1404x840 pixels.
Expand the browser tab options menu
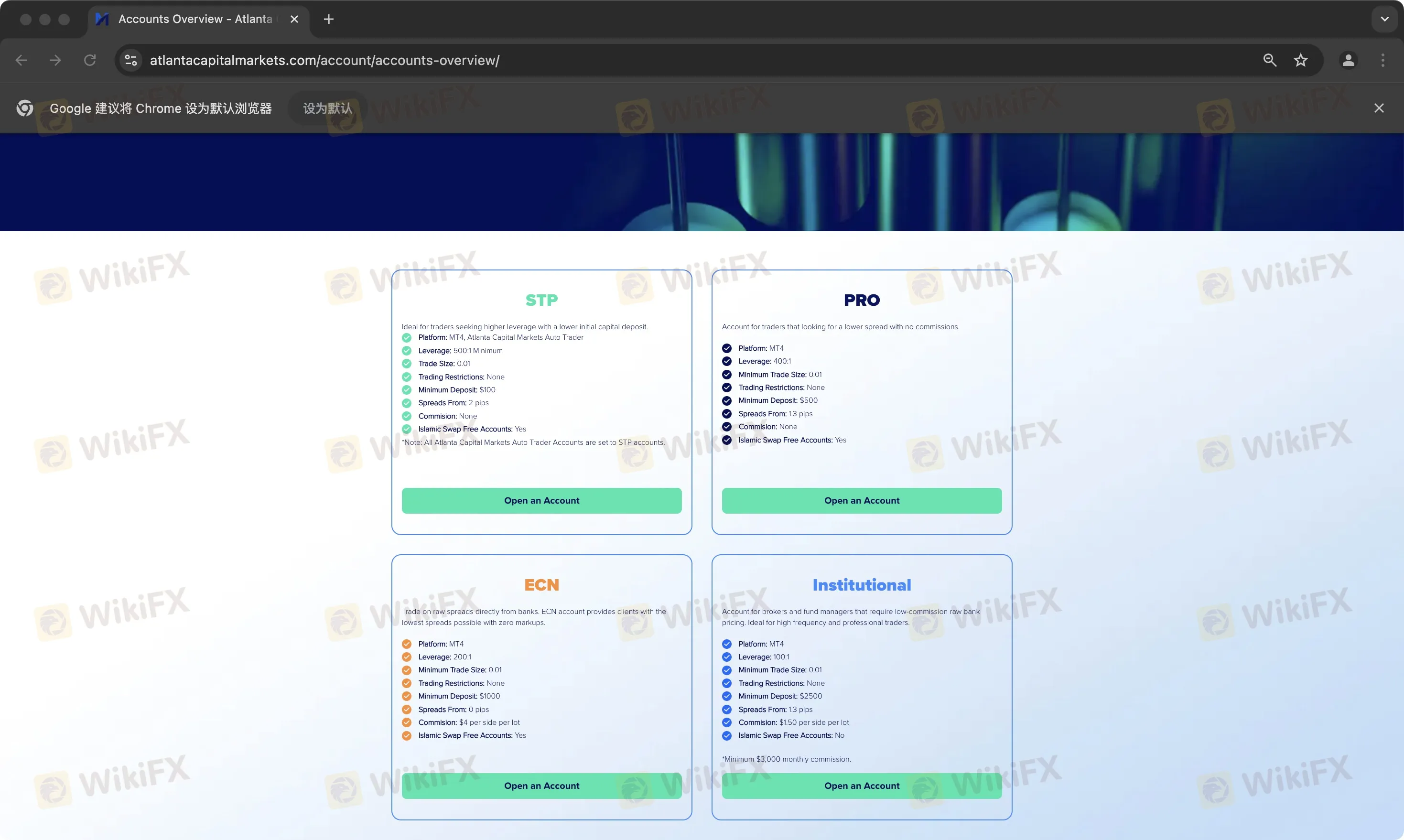pyautogui.click(x=1383, y=18)
